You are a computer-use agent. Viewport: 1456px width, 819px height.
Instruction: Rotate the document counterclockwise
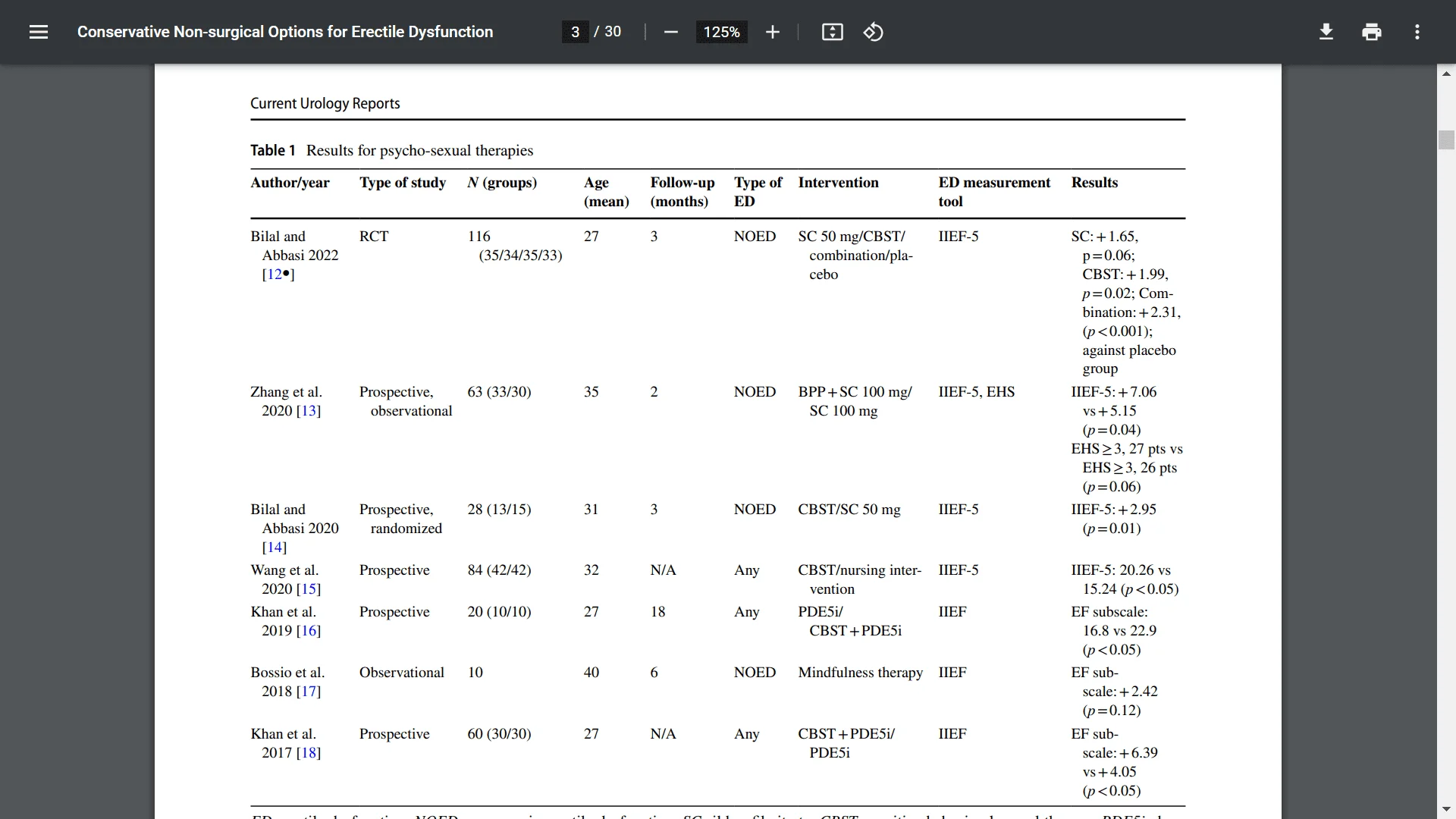coord(873,32)
